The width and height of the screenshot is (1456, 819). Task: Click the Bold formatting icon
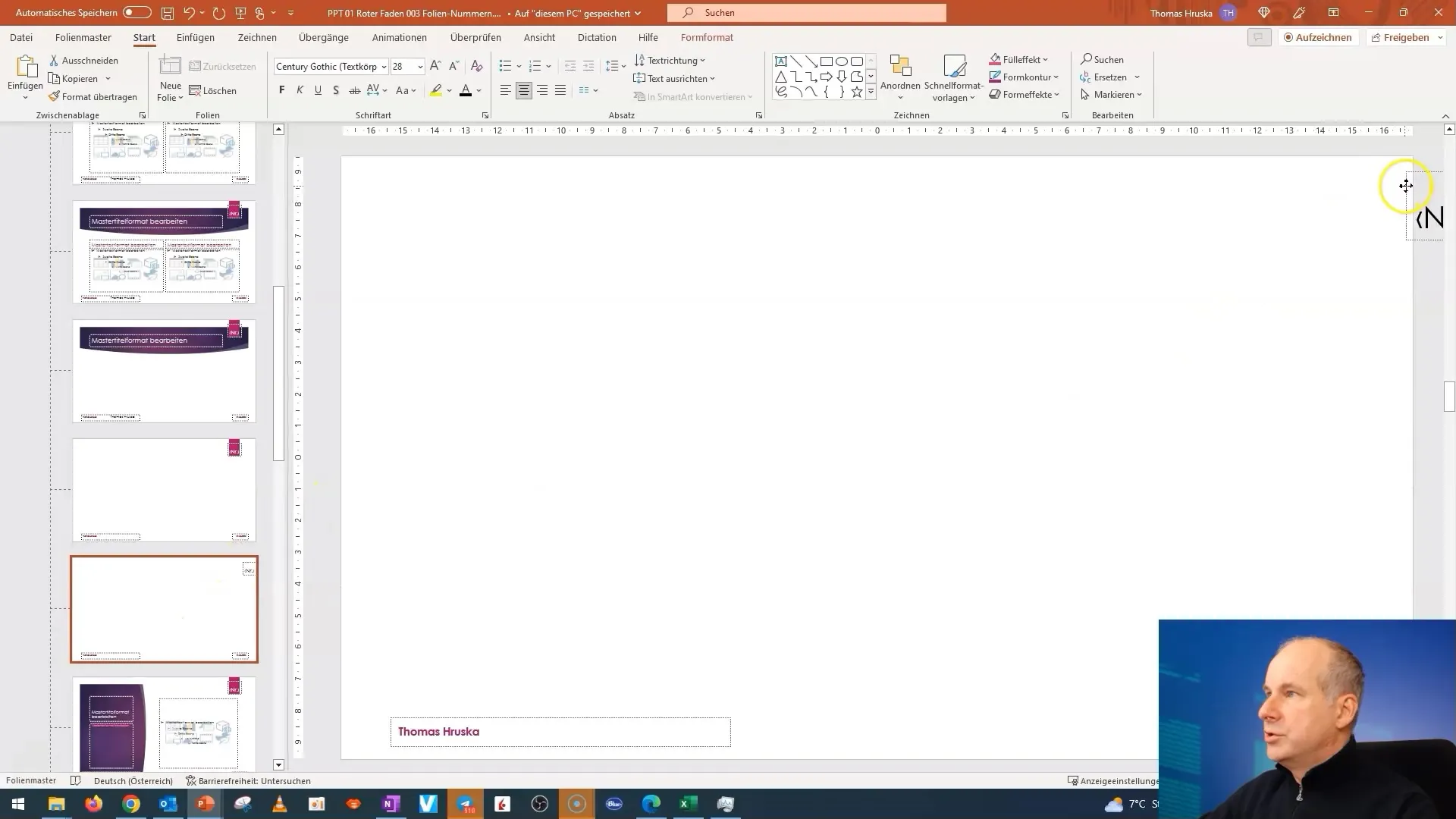tap(282, 91)
